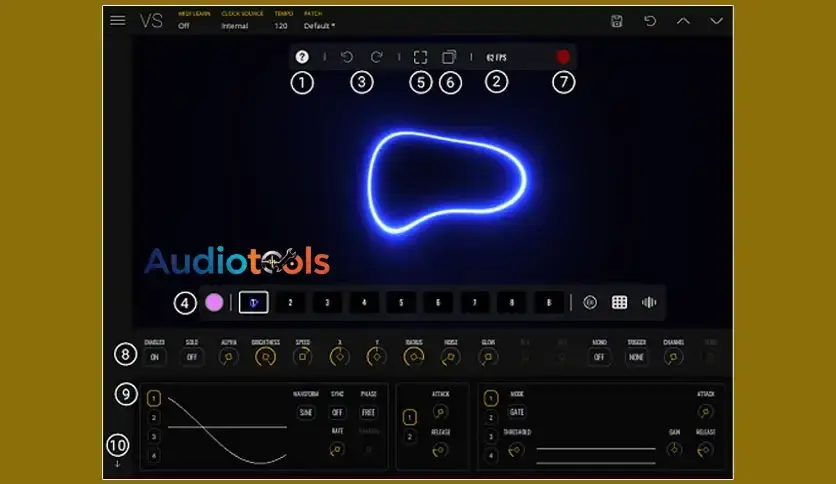Screen dimensions: 836x484
Task: Click the GATE mode button
Action: [x=517, y=412]
